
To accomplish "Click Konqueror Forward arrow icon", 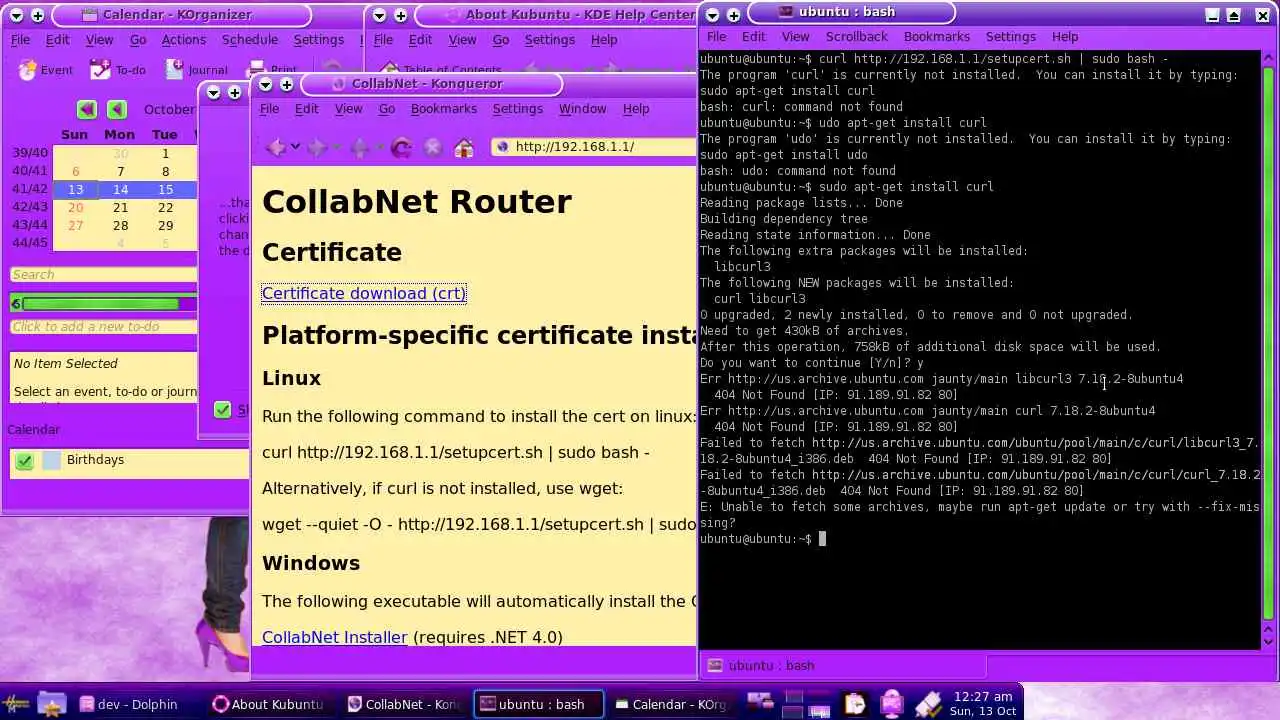I will 318,147.
